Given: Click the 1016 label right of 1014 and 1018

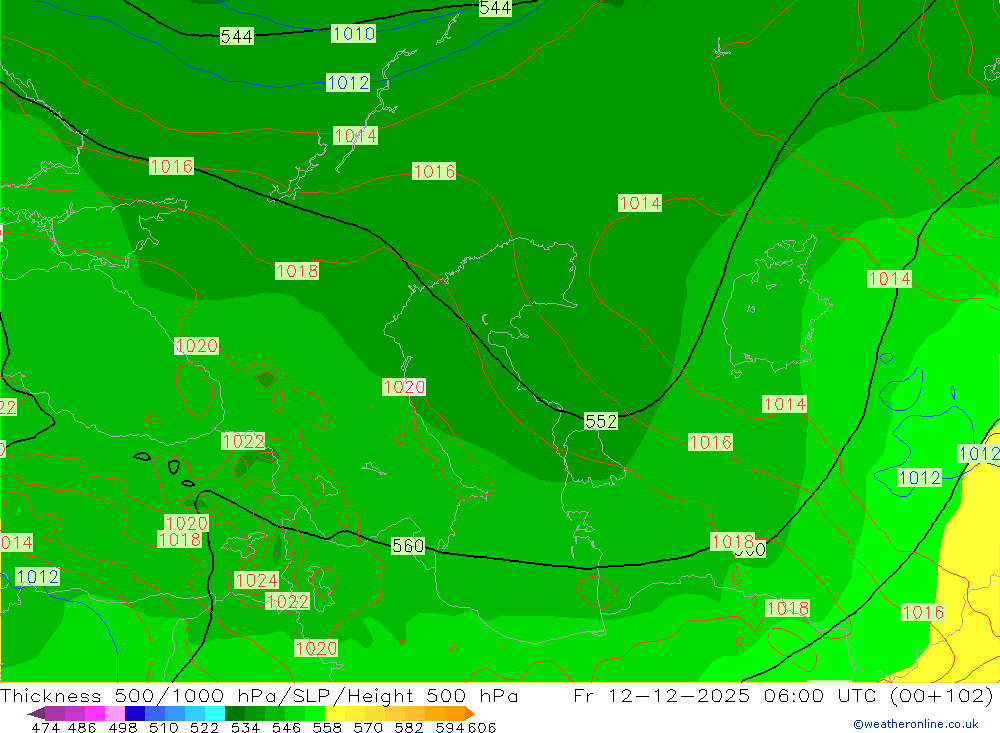Looking at the screenshot, I should click(x=434, y=171).
